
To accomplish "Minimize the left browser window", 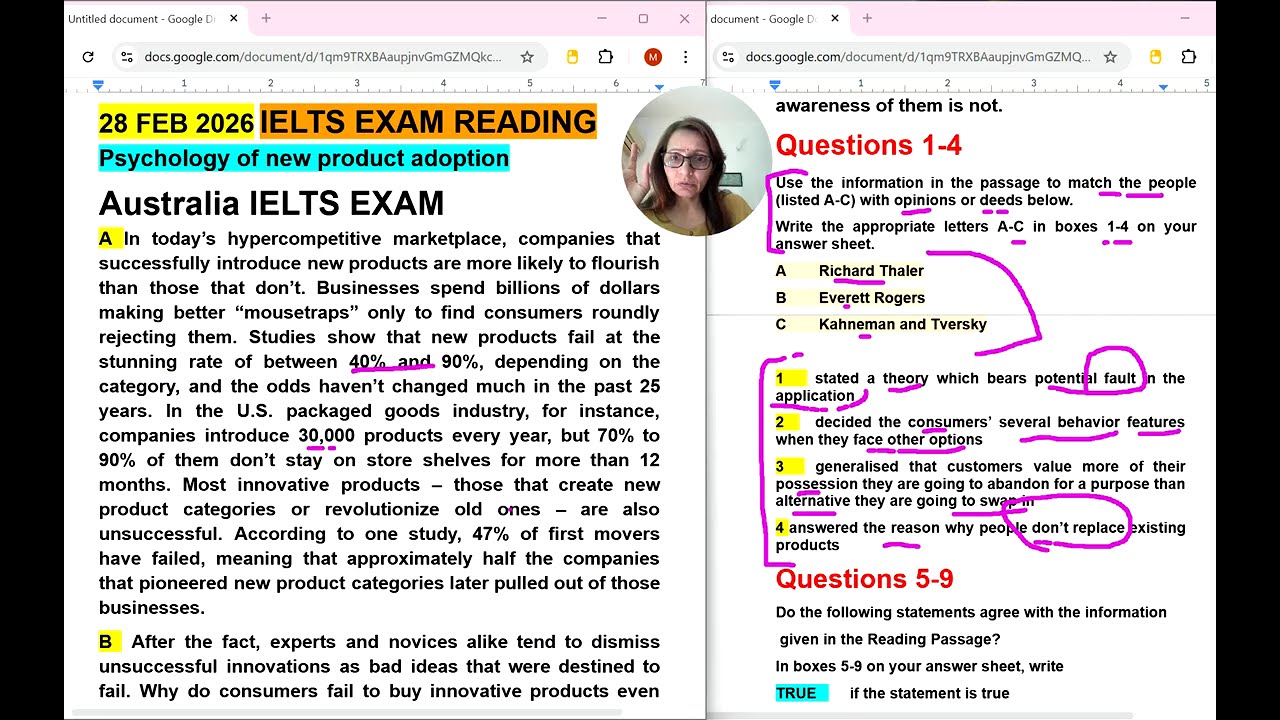I will (602, 18).
